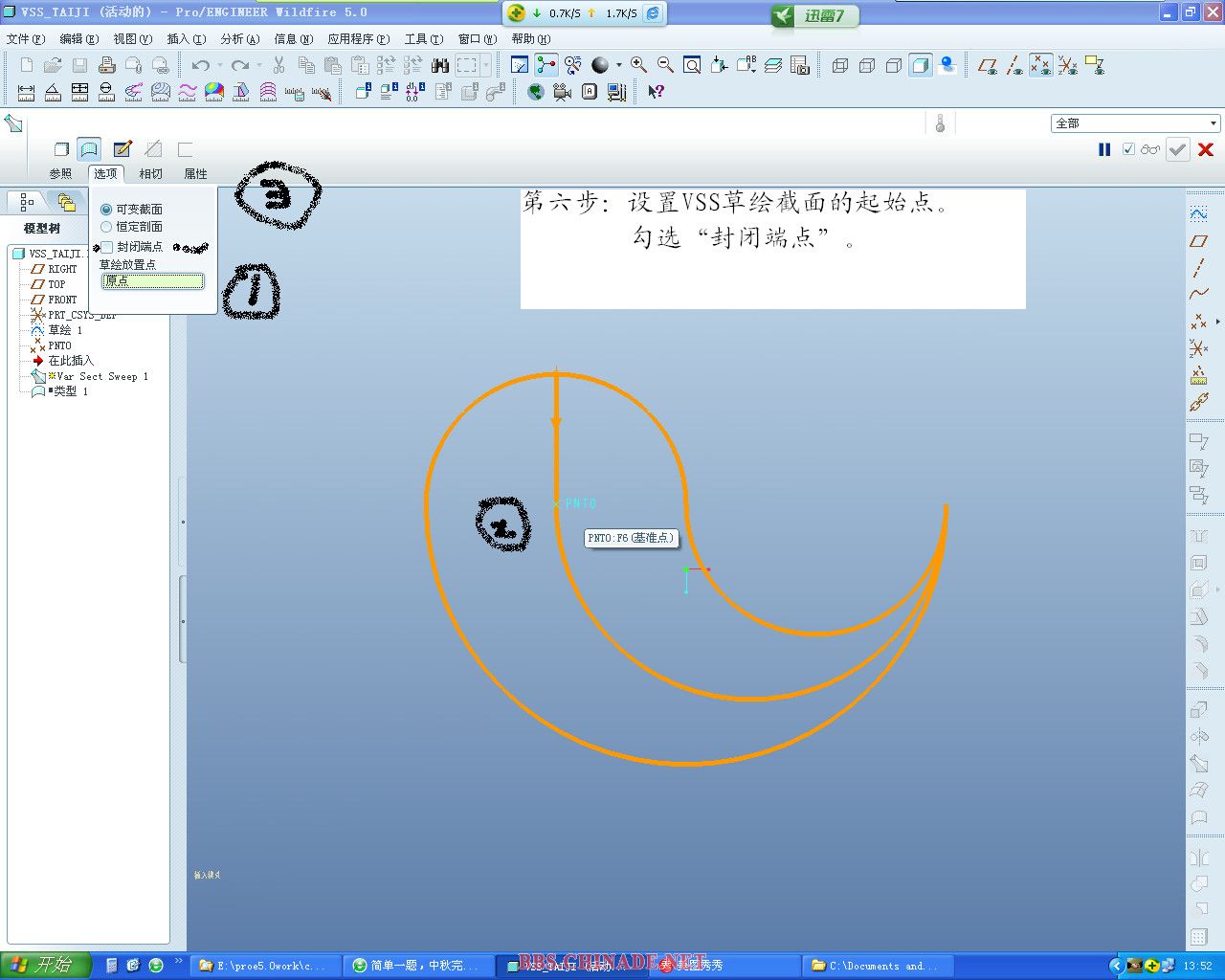Screen dimensions: 1225x980
Task: Click the camera animation icon
Action: (x=563, y=92)
